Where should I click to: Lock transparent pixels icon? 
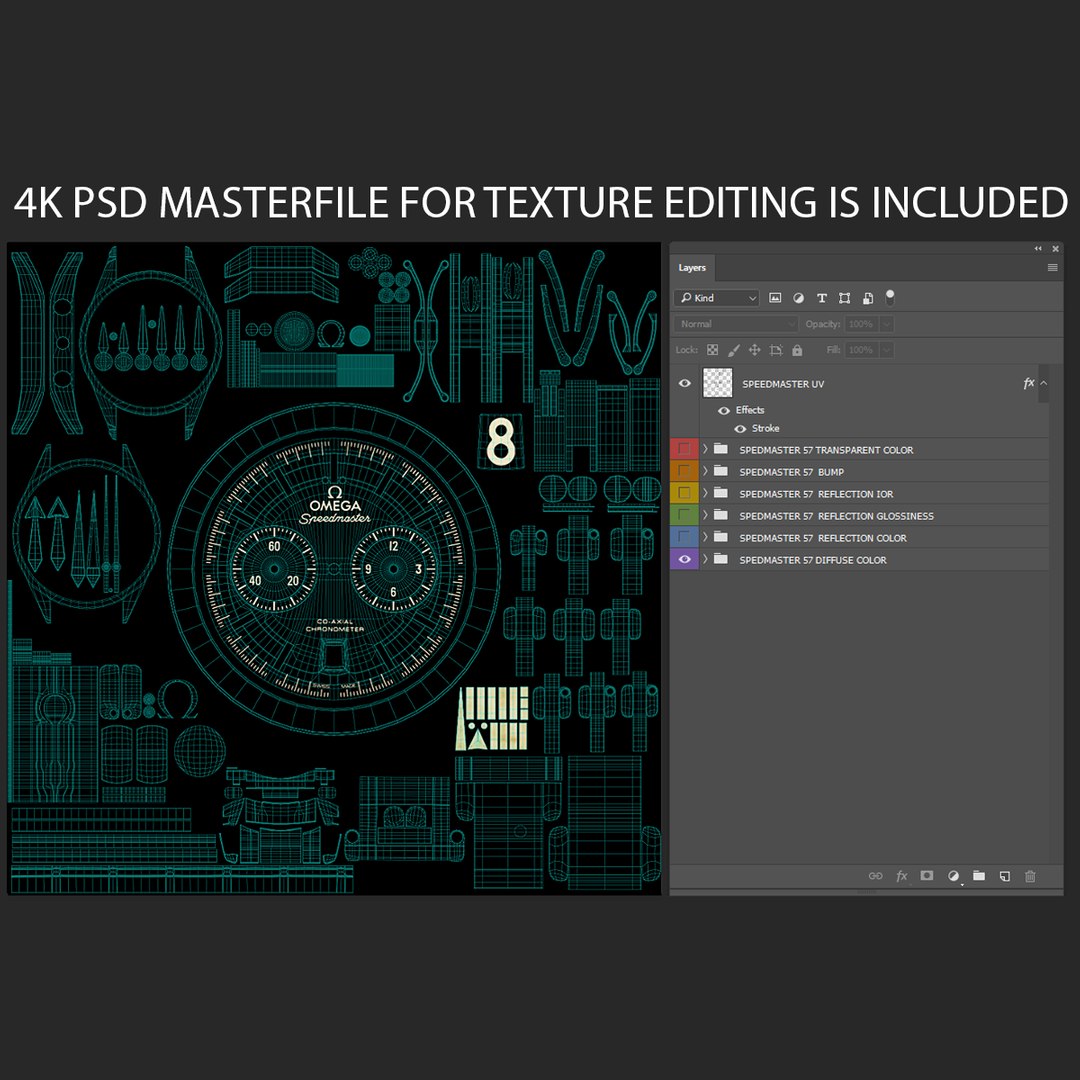[x=713, y=350]
